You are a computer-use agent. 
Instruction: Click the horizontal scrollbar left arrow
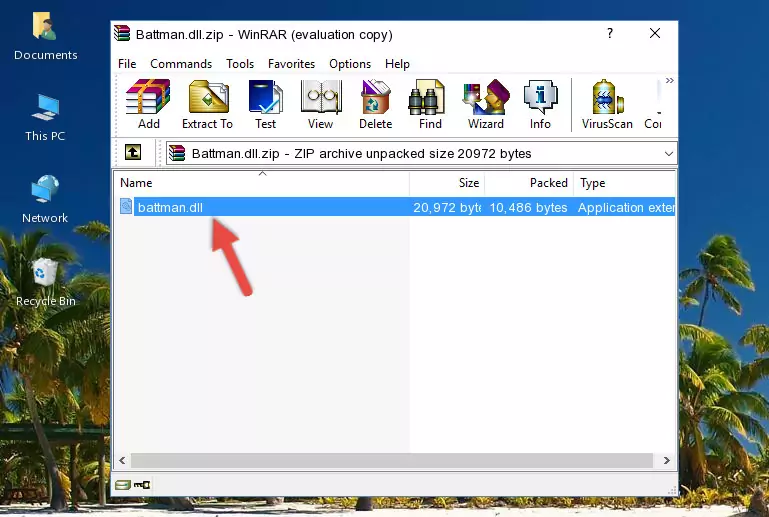pyautogui.click(x=123, y=461)
